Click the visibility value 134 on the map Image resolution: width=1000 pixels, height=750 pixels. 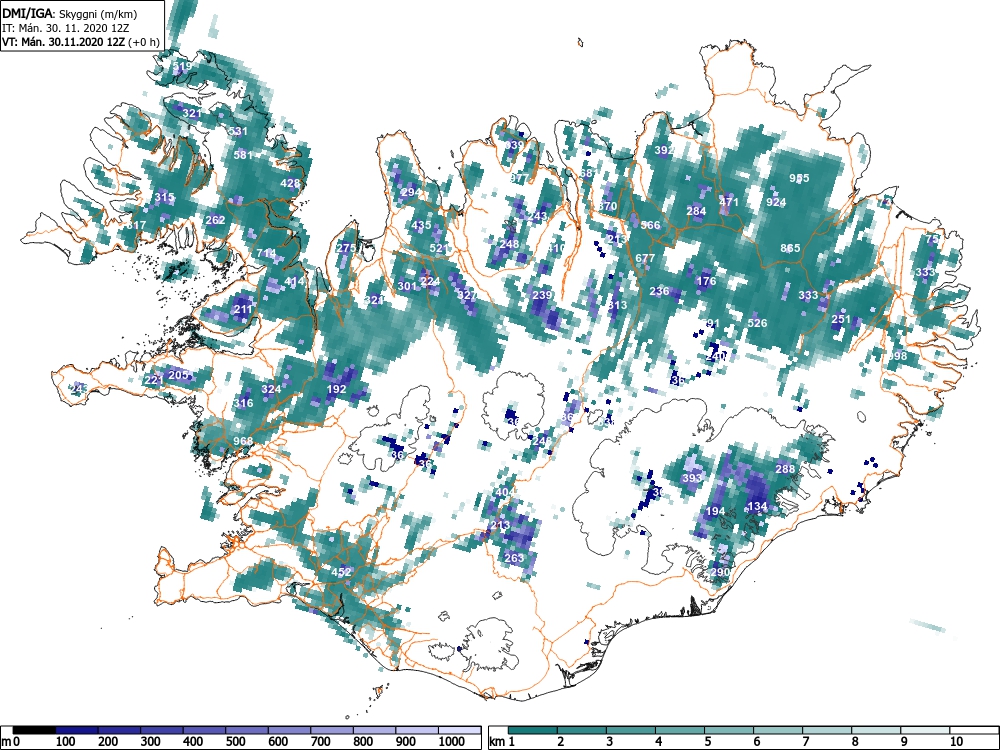(757, 506)
